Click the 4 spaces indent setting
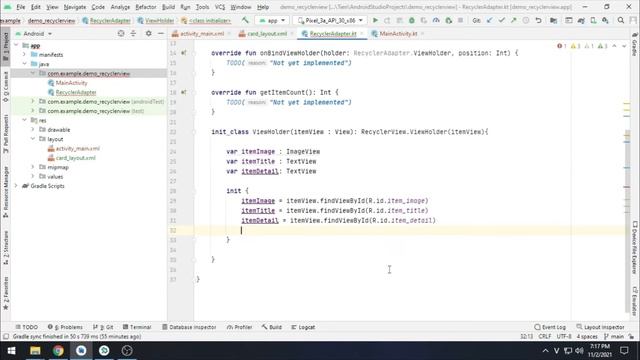640x360 pixels. coord(587,336)
